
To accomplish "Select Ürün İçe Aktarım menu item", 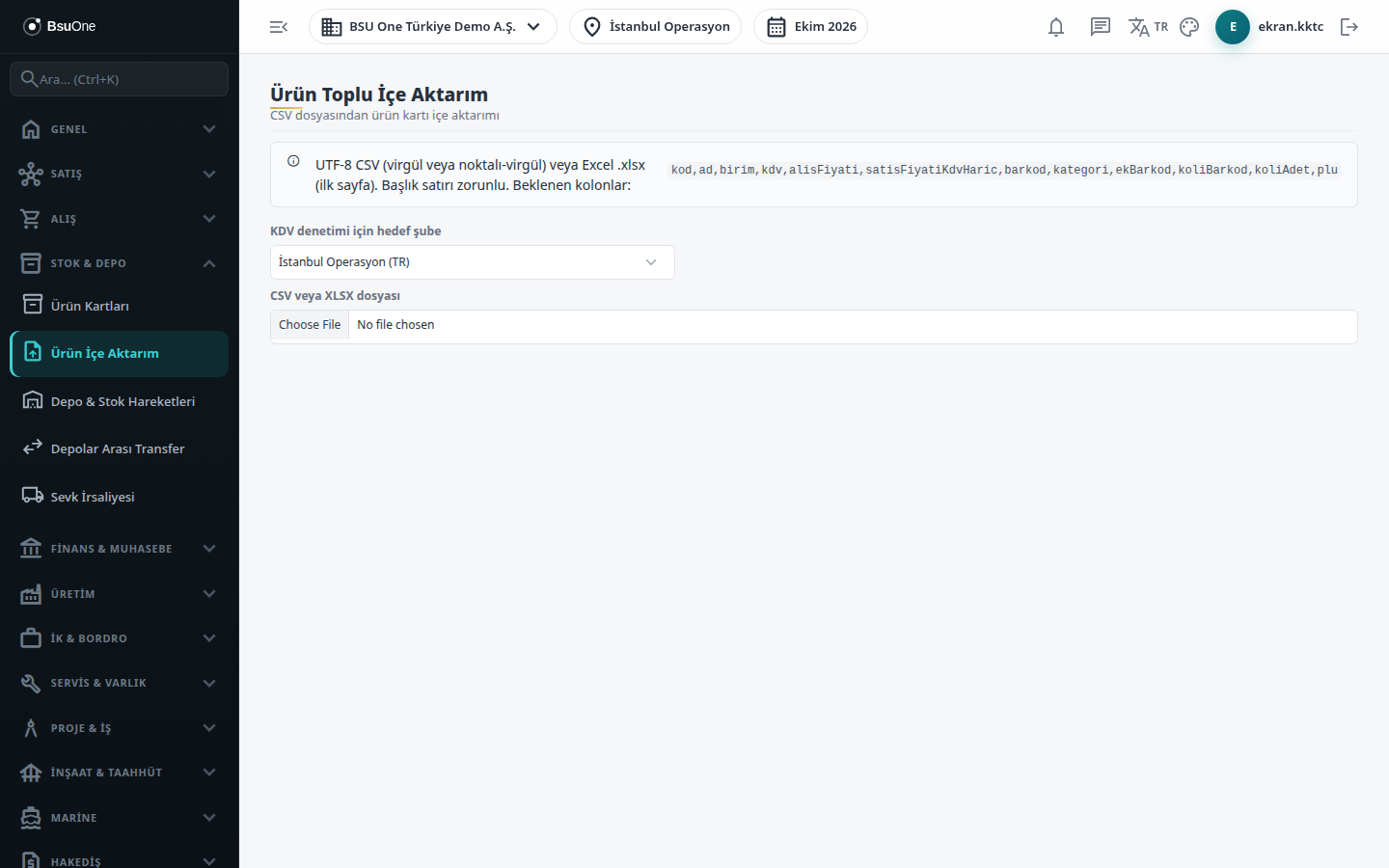I will coord(119,354).
